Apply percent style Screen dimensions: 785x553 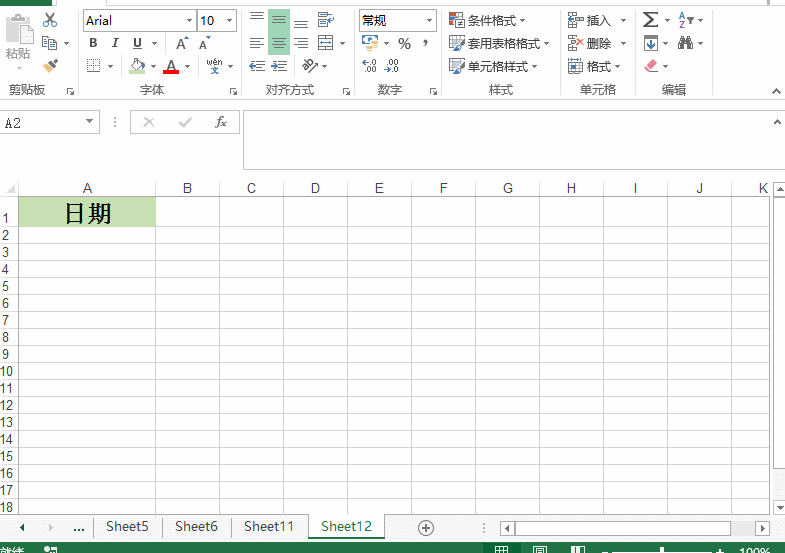[405, 44]
